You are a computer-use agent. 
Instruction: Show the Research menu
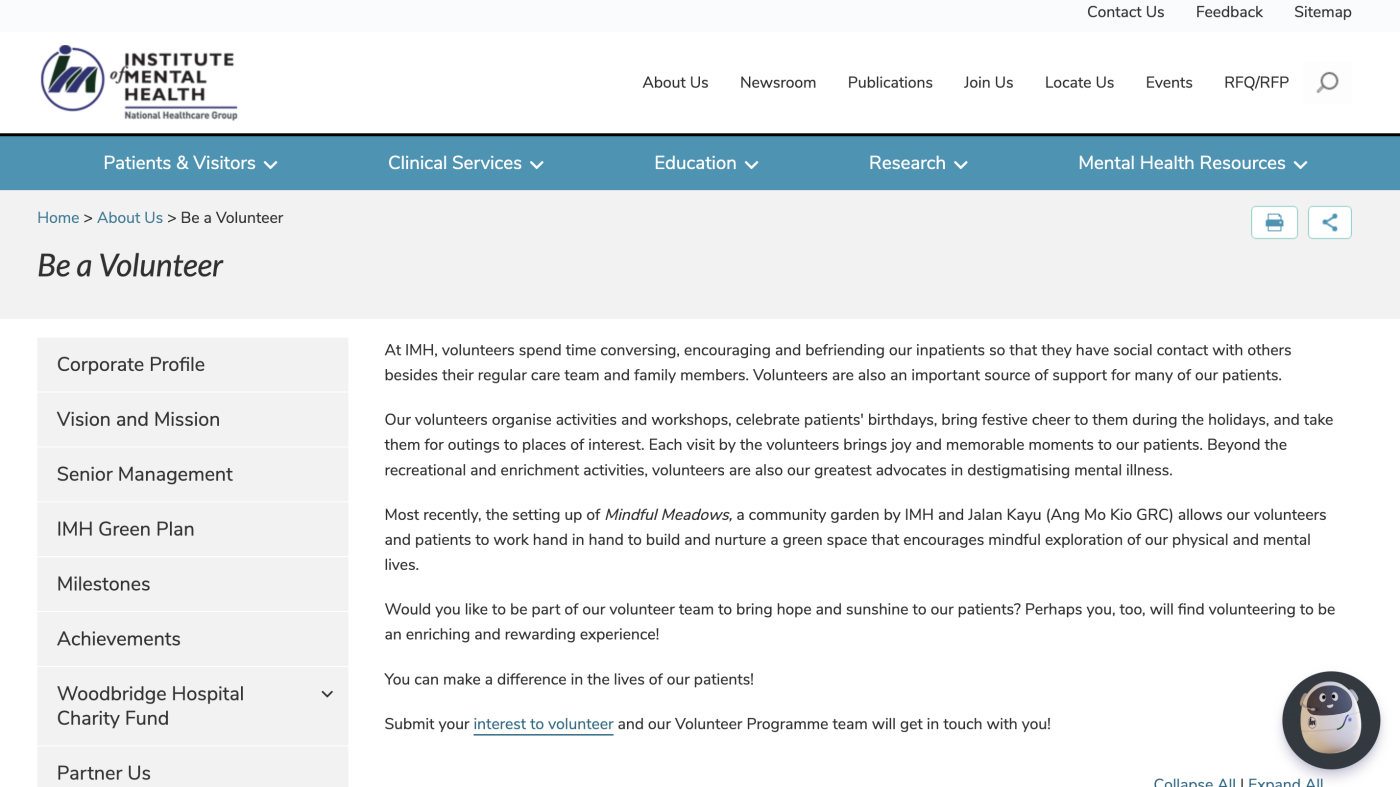(x=918, y=163)
